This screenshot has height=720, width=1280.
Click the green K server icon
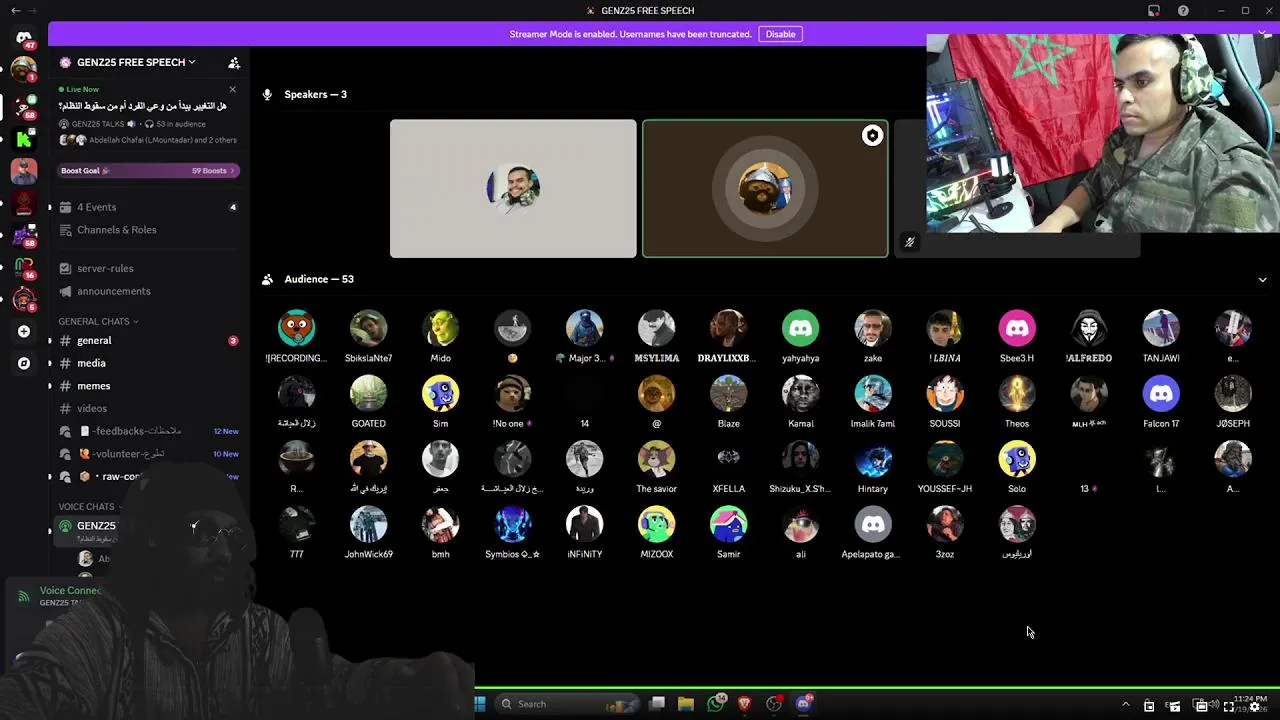[24, 139]
